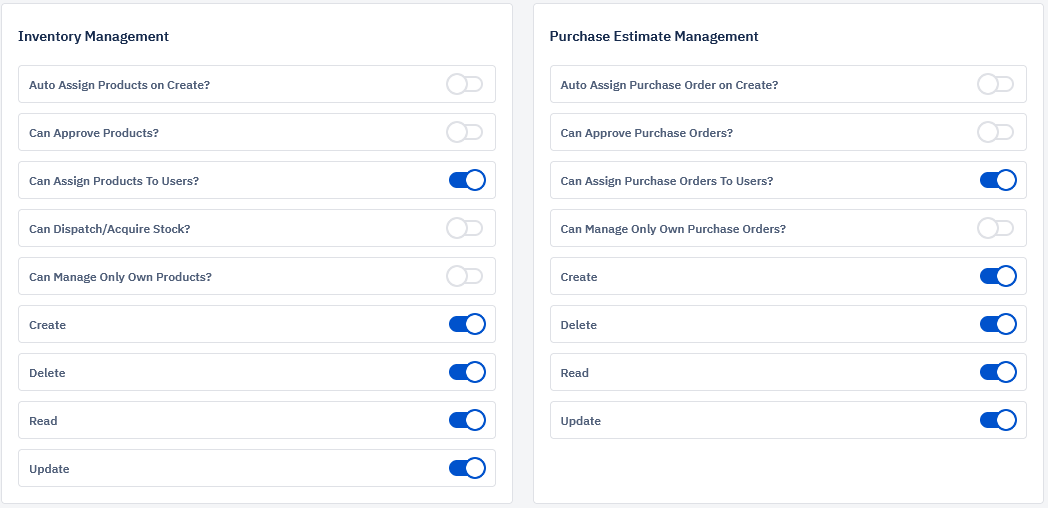Toggle off Purchase Estimate Read permission
The image size is (1048, 508).
[x=999, y=372]
